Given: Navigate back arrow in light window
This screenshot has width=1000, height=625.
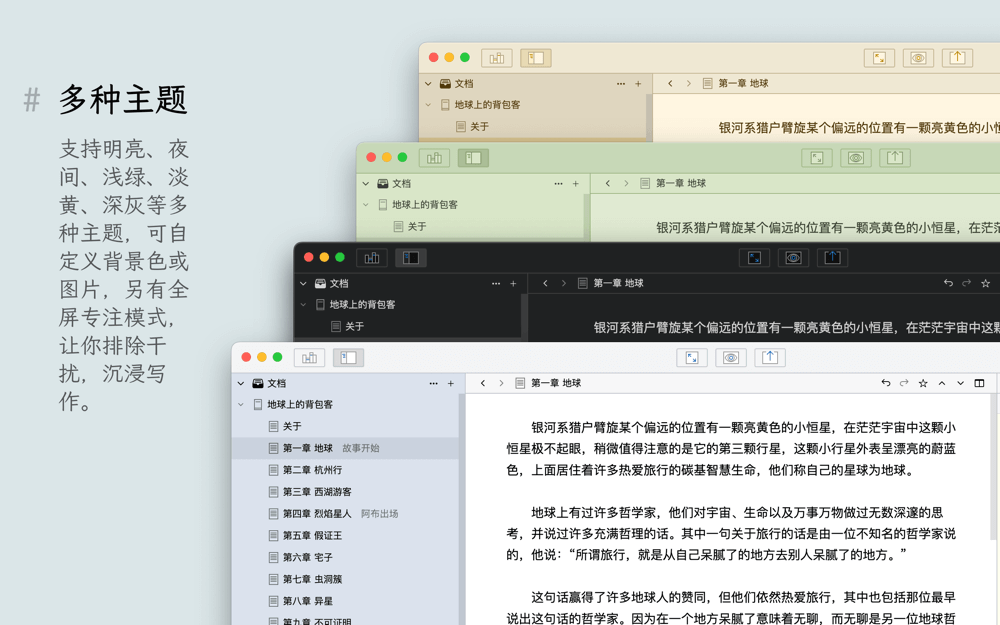Looking at the screenshot, I should pyautogui.click(x=483, y=383).
